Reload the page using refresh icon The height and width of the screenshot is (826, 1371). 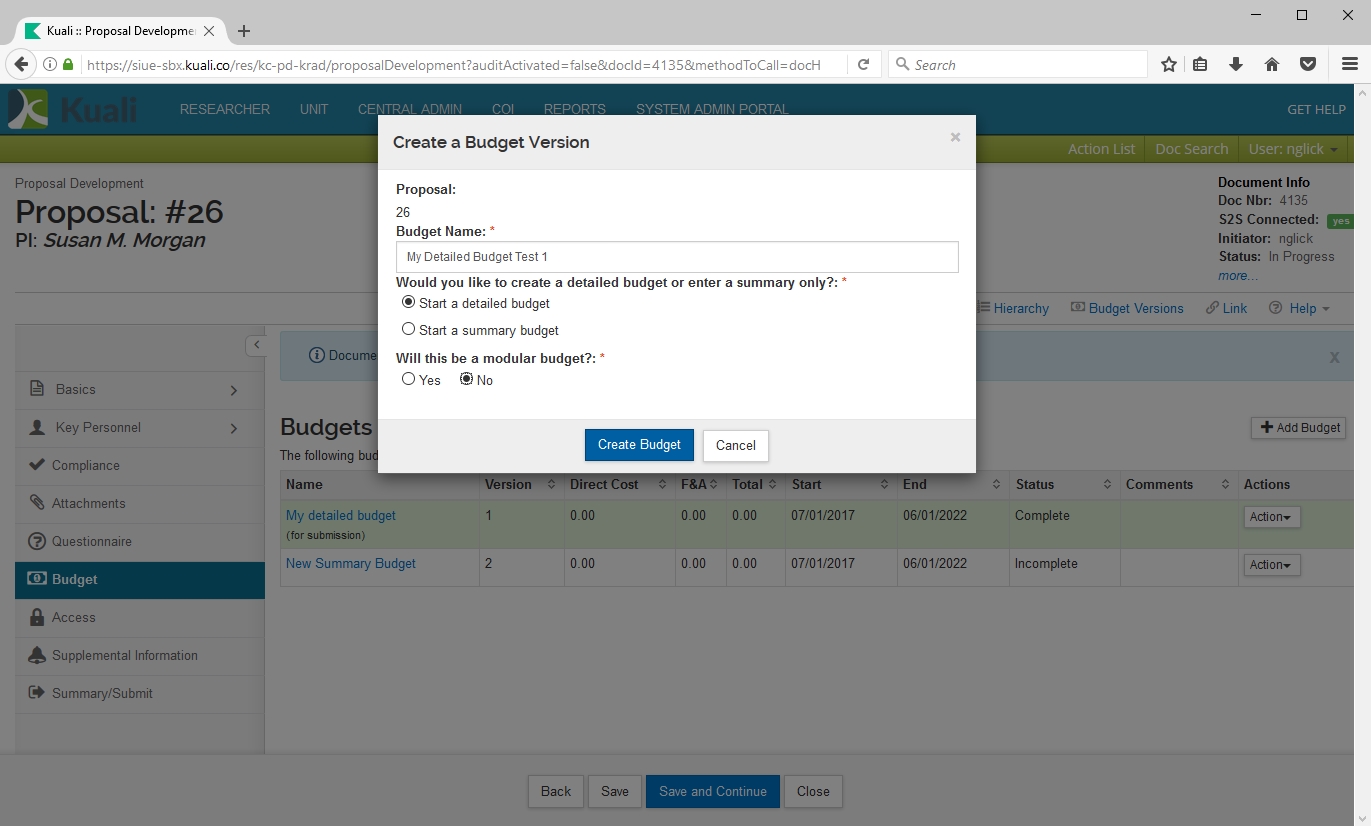point(863,65)
